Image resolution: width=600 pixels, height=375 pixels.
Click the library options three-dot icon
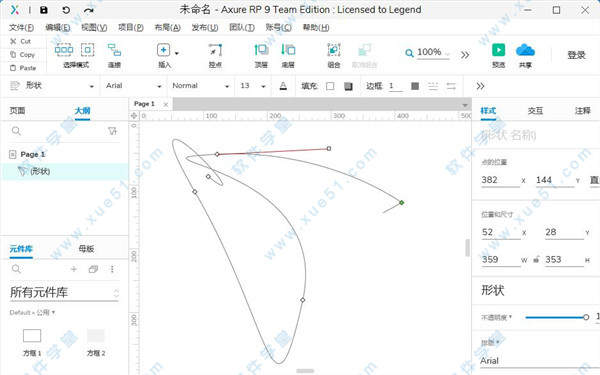pyautogui.click(x=112, y=269)
